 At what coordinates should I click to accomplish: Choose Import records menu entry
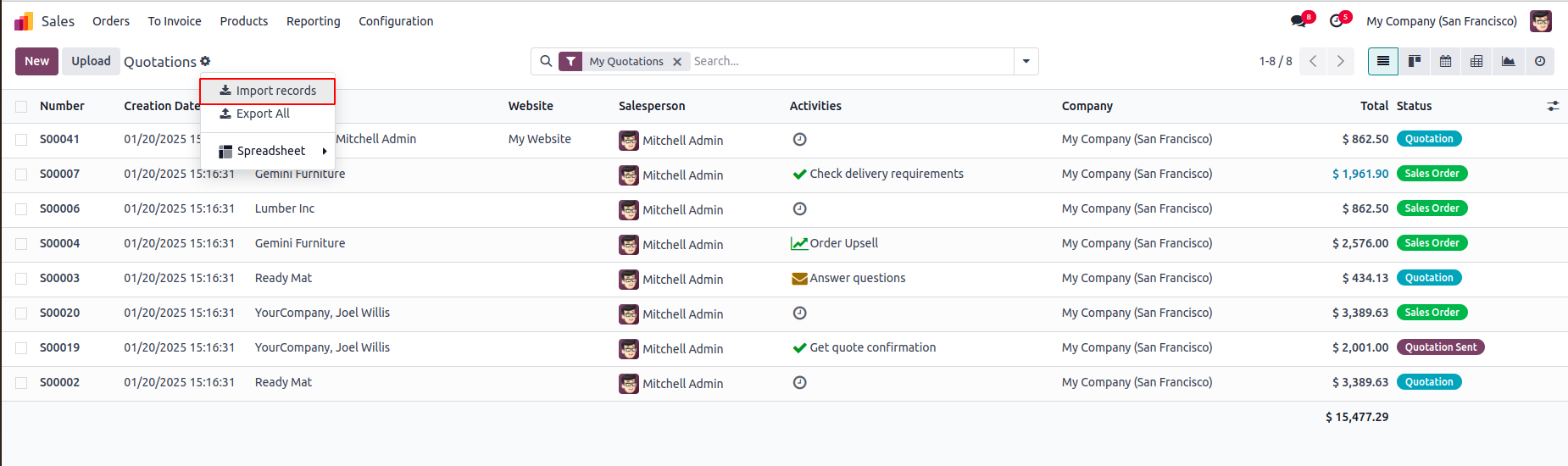[268, 91]
